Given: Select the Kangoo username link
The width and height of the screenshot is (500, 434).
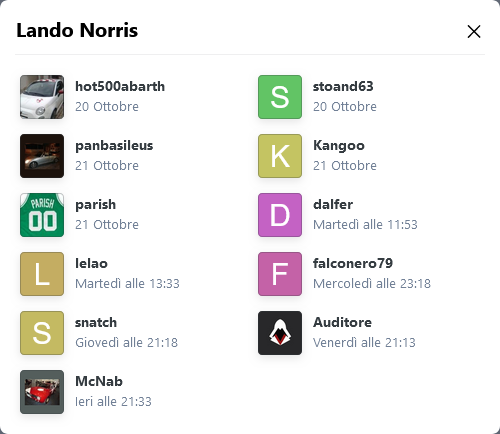Looking at the screenshot, I should (x=339, y=146).
